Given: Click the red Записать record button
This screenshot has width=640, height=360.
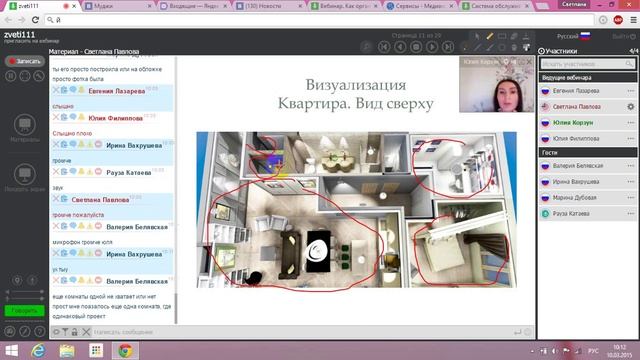Looking at the screenshot, I should [25, 61].
